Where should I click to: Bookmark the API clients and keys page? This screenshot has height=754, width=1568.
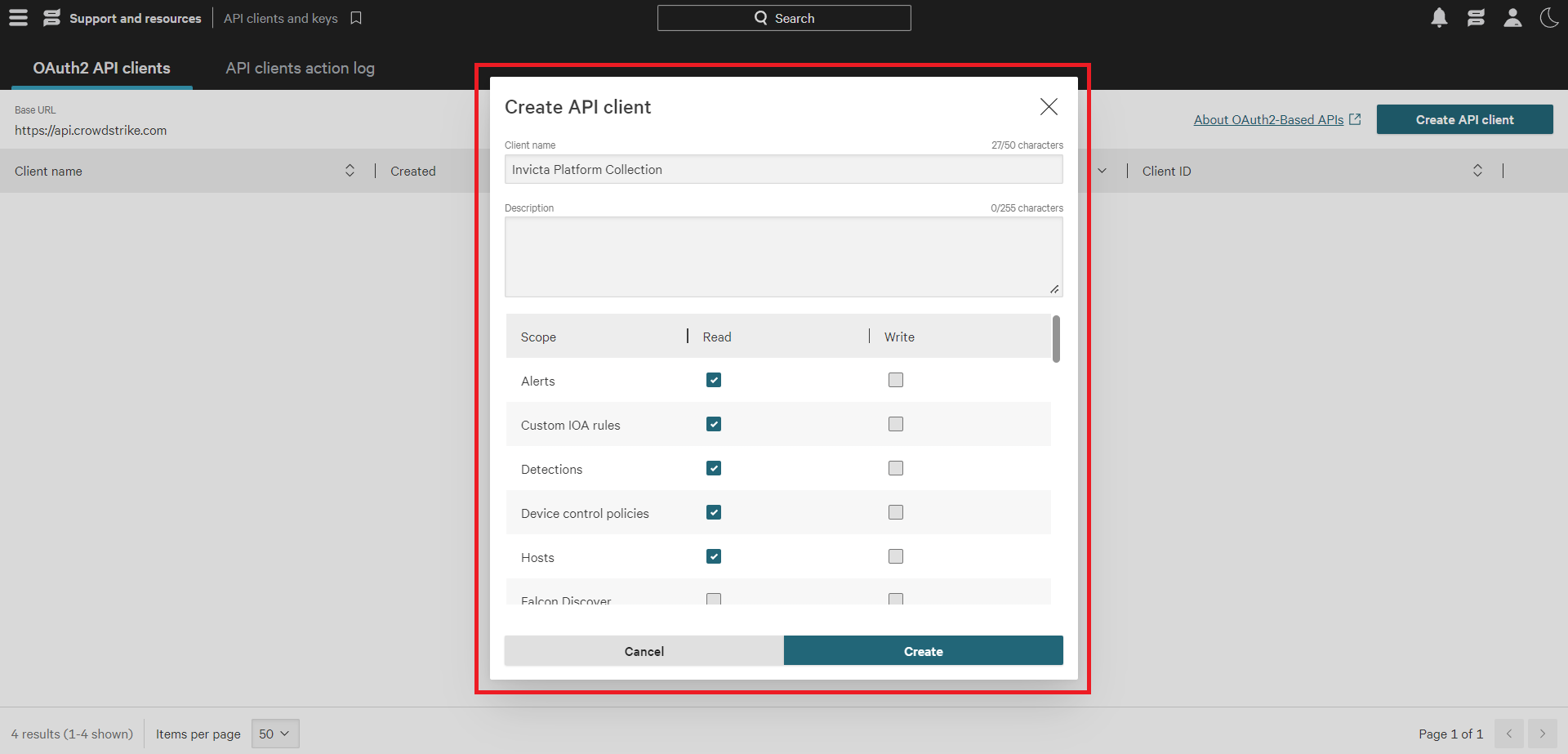[356, 18]
